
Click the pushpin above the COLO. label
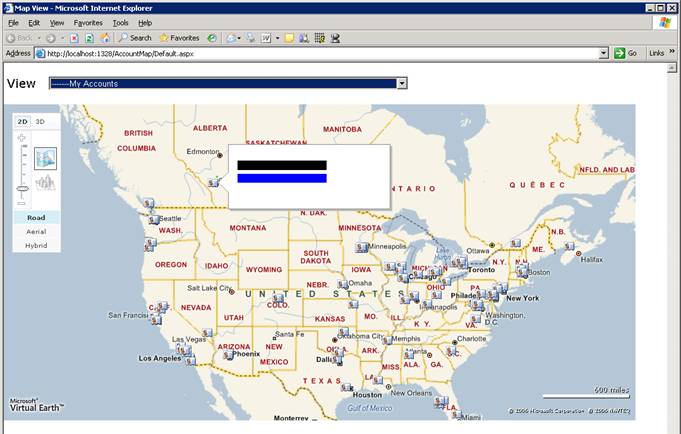pos(278,298)
